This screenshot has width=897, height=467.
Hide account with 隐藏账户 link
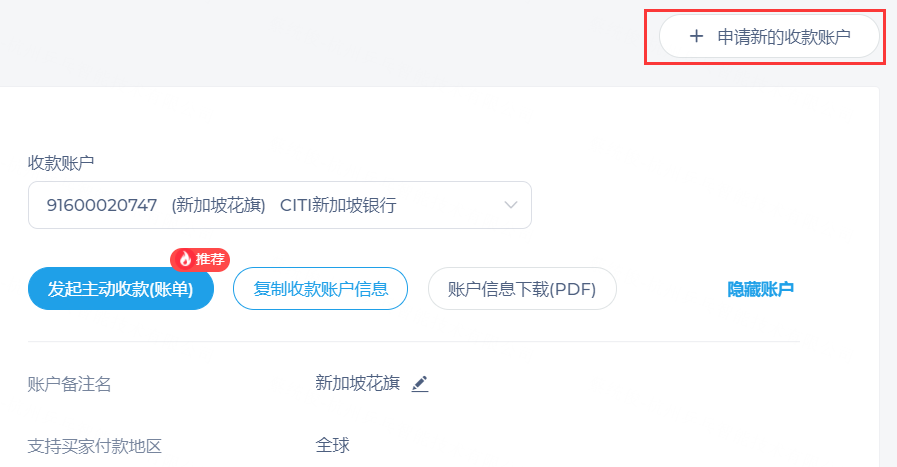point(760,289)
